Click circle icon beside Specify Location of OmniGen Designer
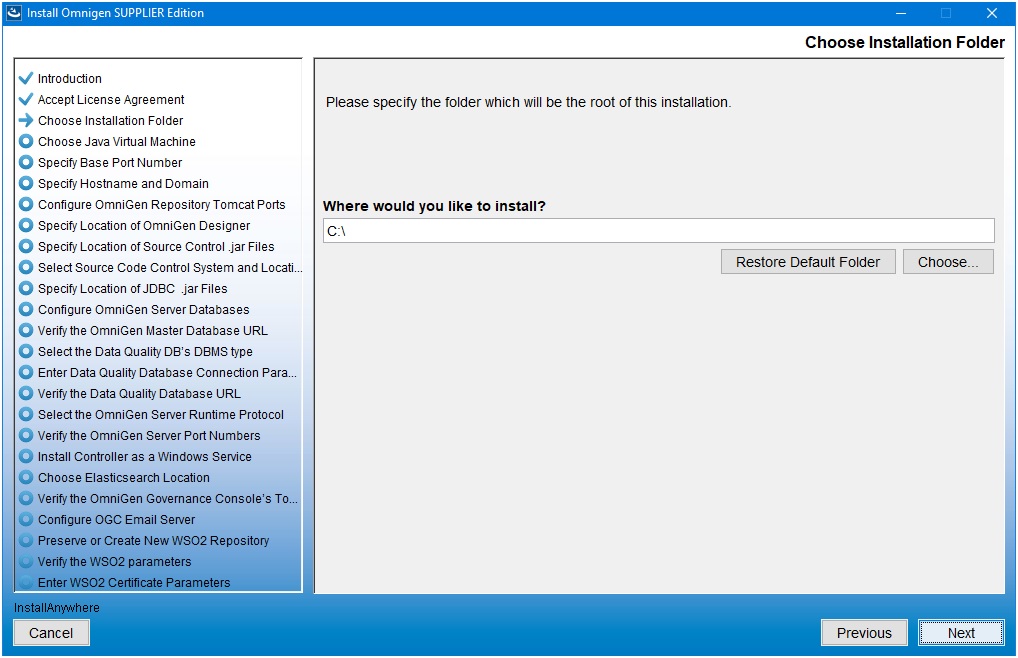 click(26, 225)
